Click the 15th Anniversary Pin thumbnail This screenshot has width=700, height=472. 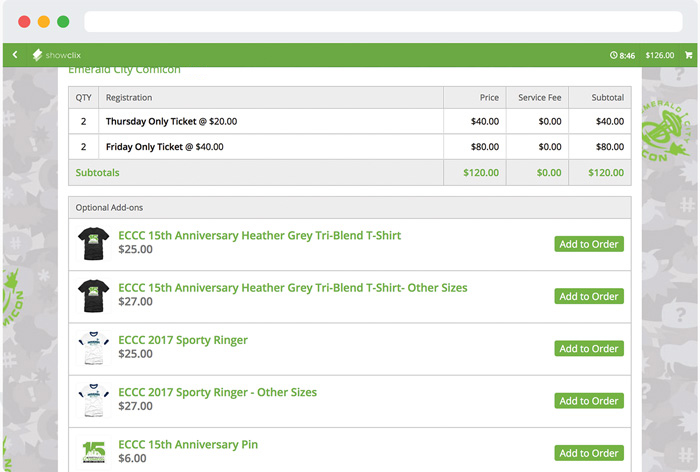pos(93,452)
